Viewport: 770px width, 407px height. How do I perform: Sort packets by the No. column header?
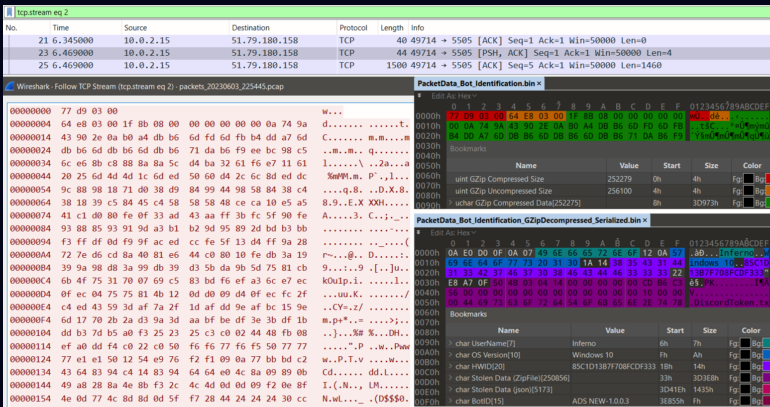(26, 28)
